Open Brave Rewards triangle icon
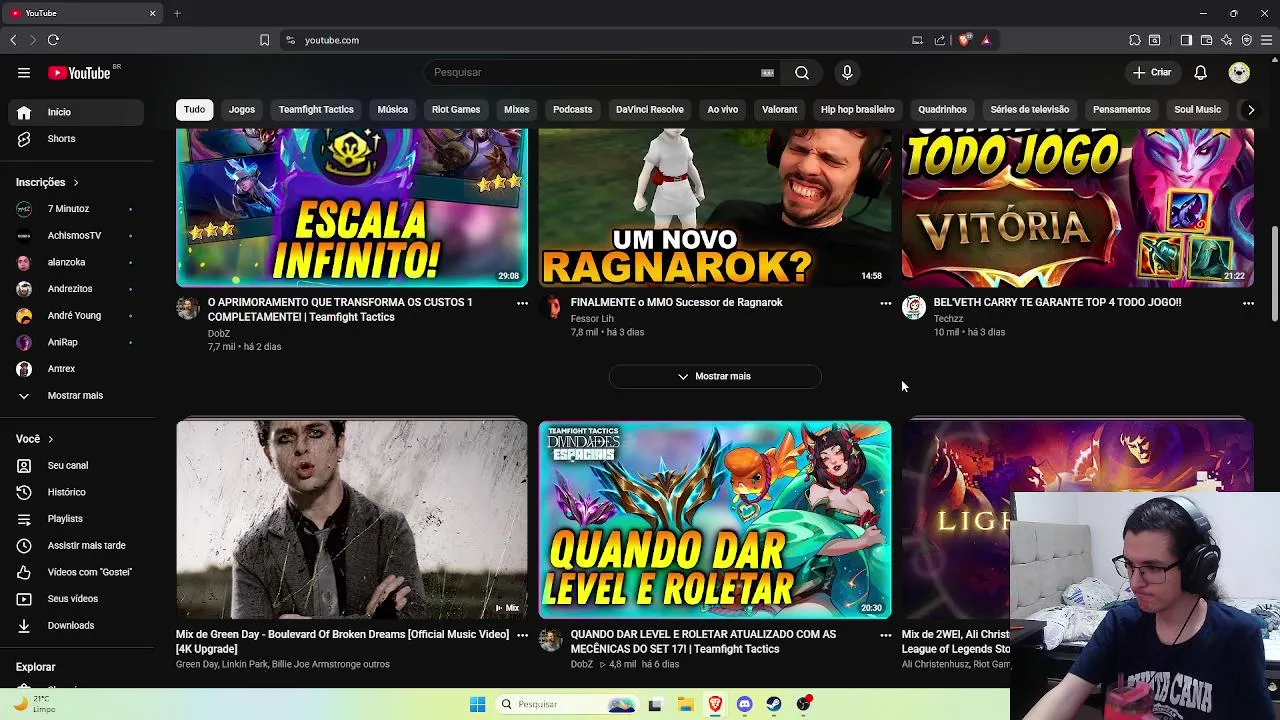Viewport: 1280px width, 720px height. [x=986, y=40]
